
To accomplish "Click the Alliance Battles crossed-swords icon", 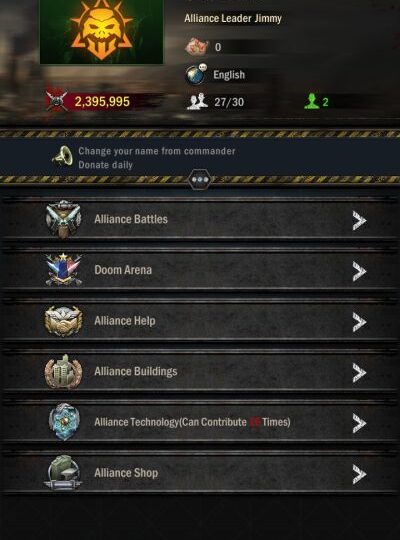I will coord(63,219).
